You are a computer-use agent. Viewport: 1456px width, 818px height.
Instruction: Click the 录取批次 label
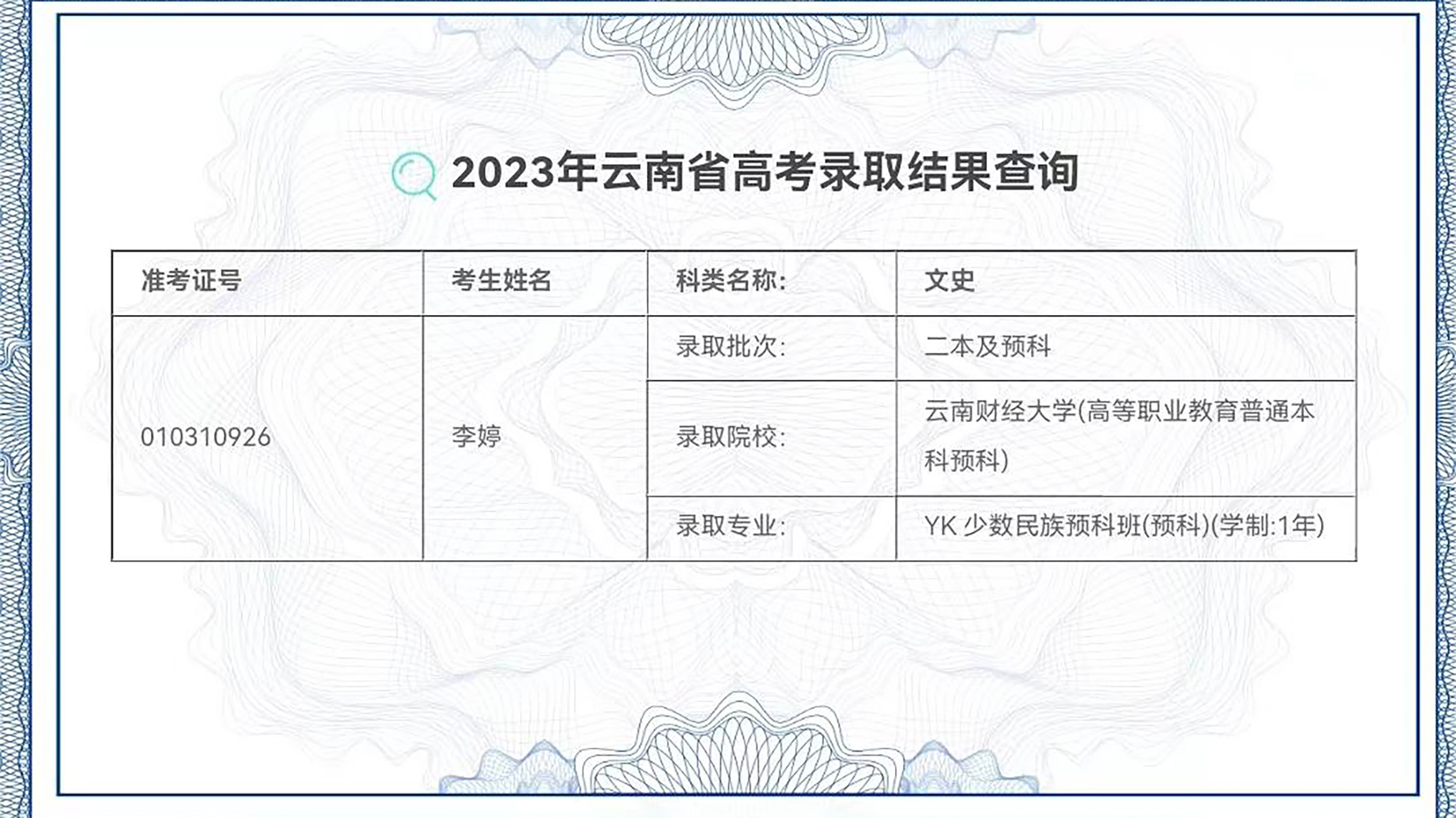point(731,347)
